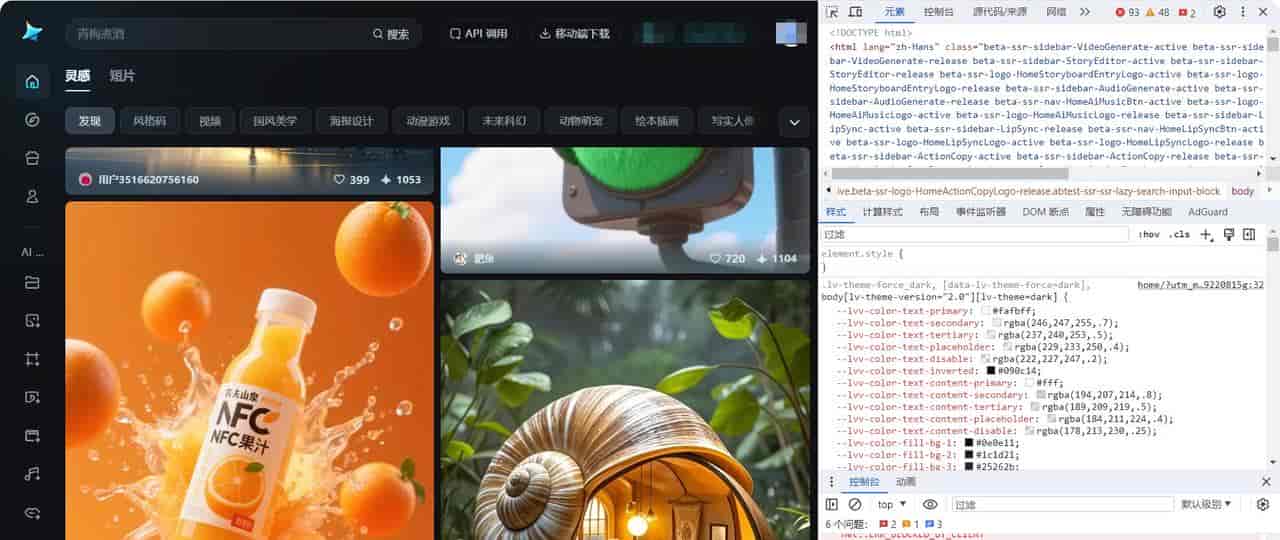Switch to DevTools 元素 tab

click(x=894, y=12)
